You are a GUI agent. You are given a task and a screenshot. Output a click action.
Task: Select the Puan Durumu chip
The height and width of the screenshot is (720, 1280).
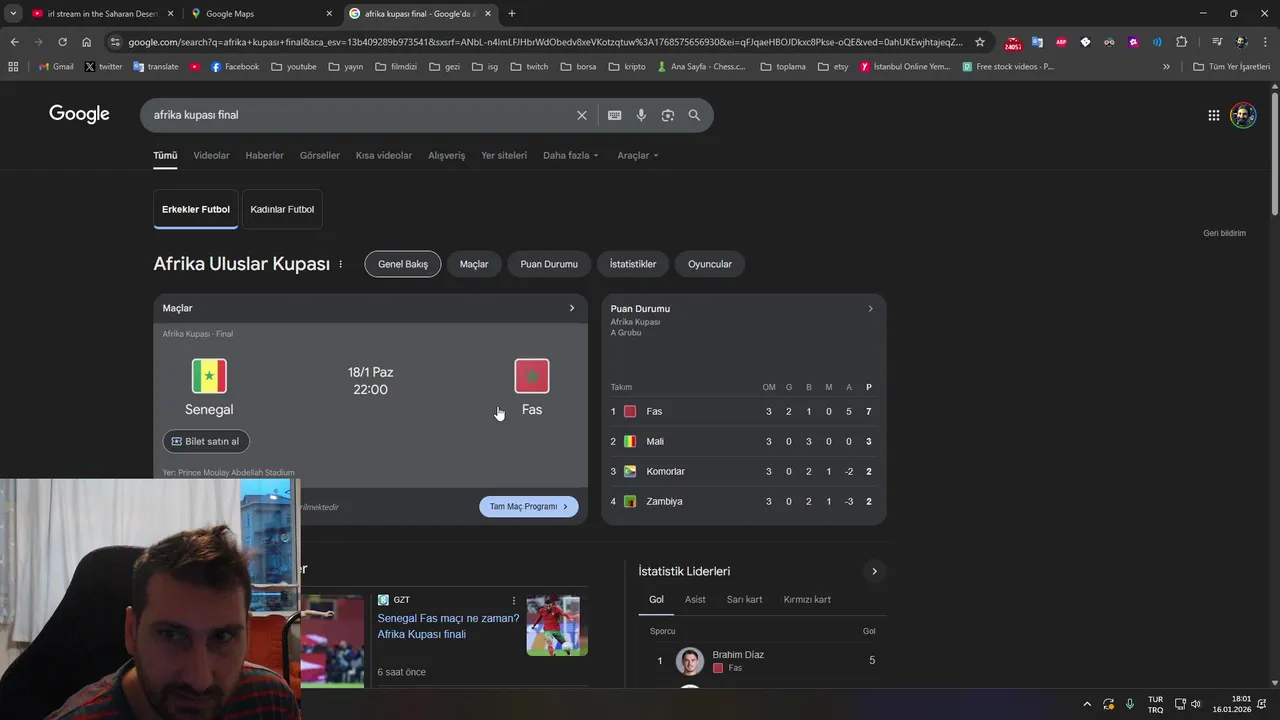coord(549,264)
